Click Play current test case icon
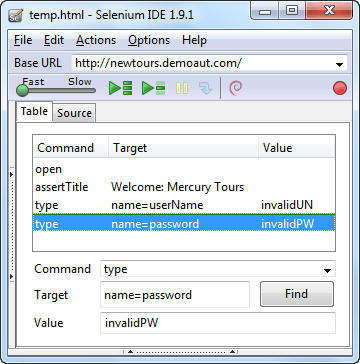Image resolution: width=360 pixels, height=364 pixels. (154, 88)
